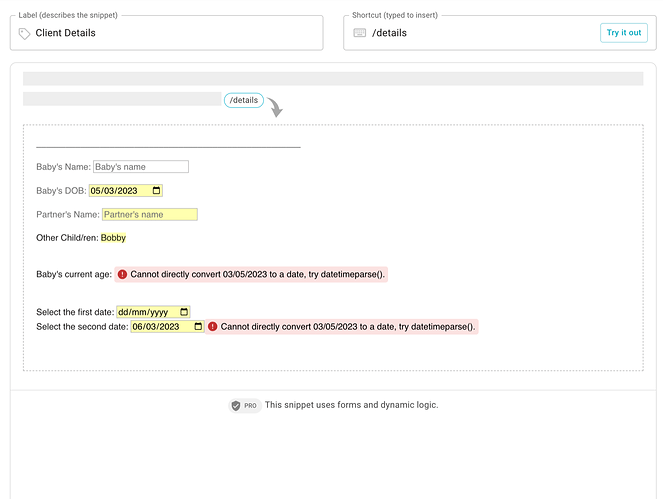
Task: Open calendar picker for Baby's DOB
Action: 156,191
